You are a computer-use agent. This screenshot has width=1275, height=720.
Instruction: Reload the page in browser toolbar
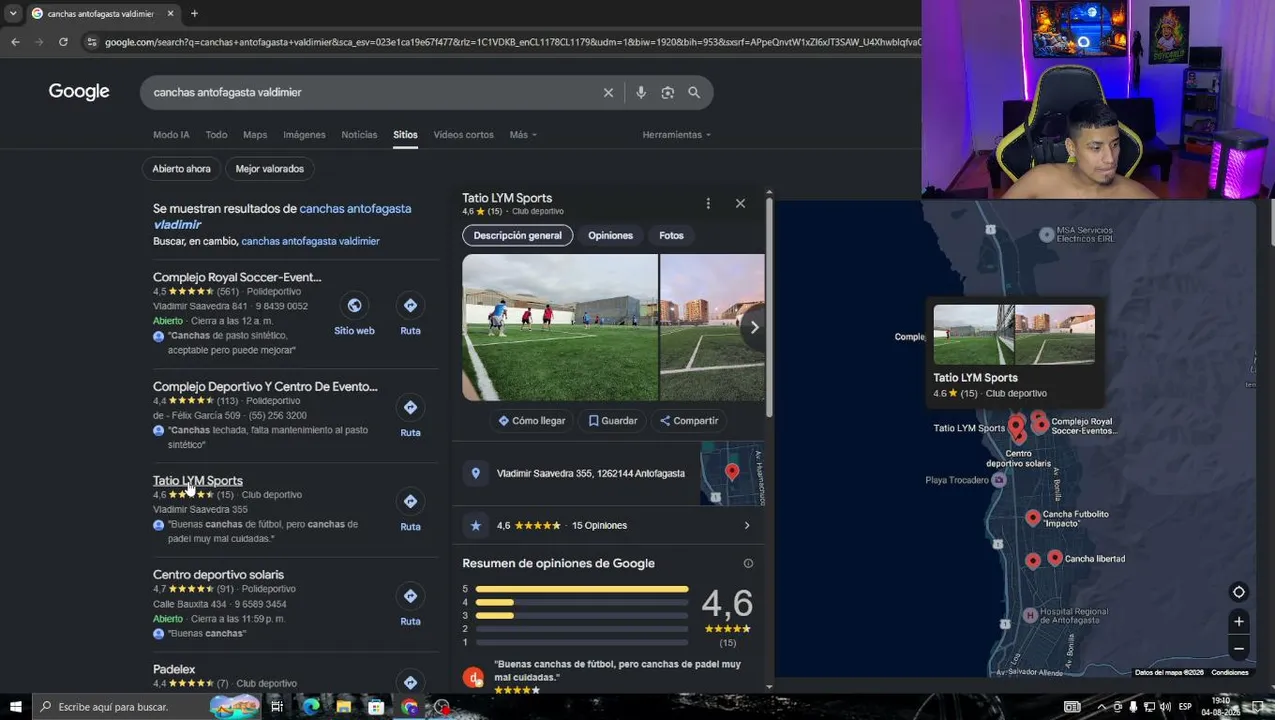(63, 42)
